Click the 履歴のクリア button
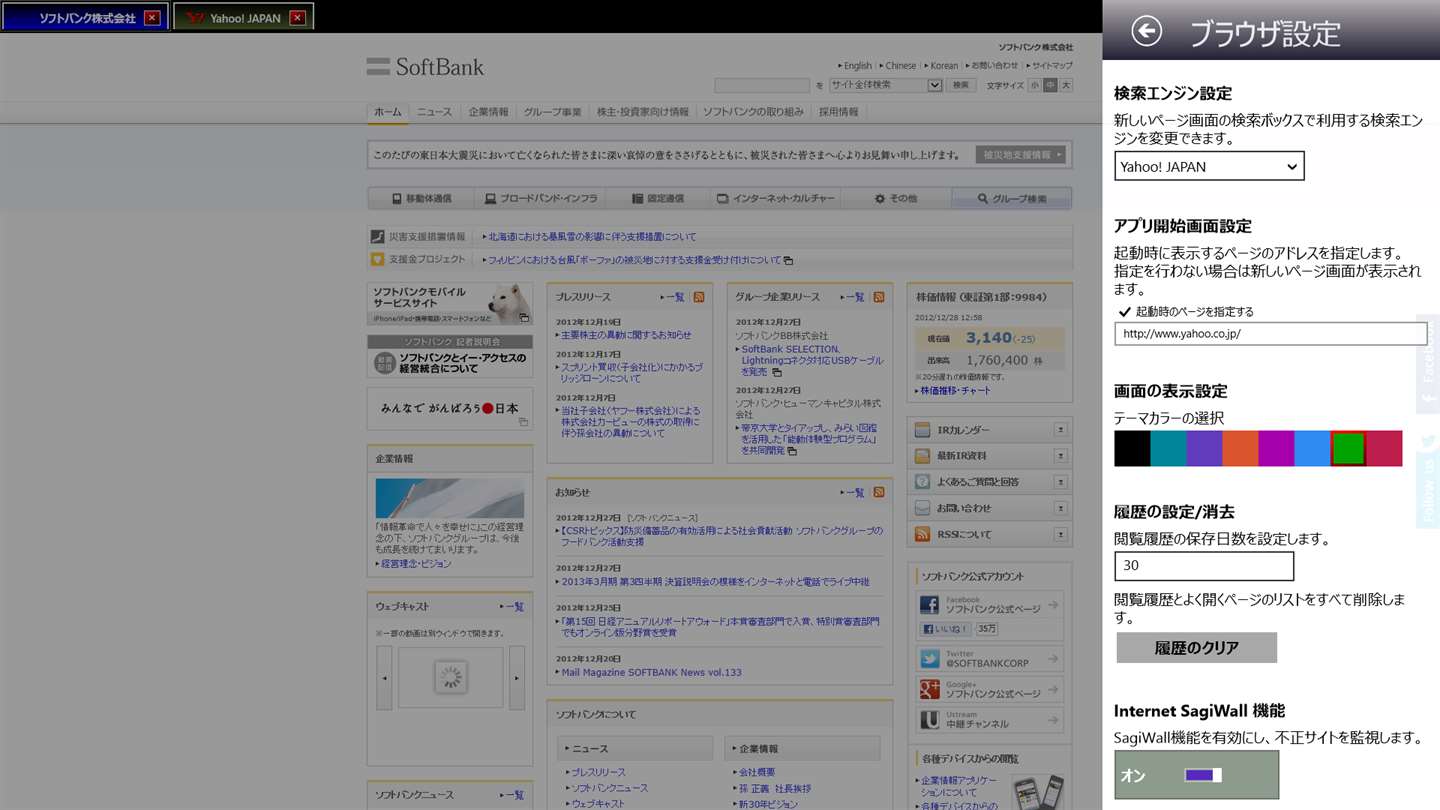 tap(1196, 647)
